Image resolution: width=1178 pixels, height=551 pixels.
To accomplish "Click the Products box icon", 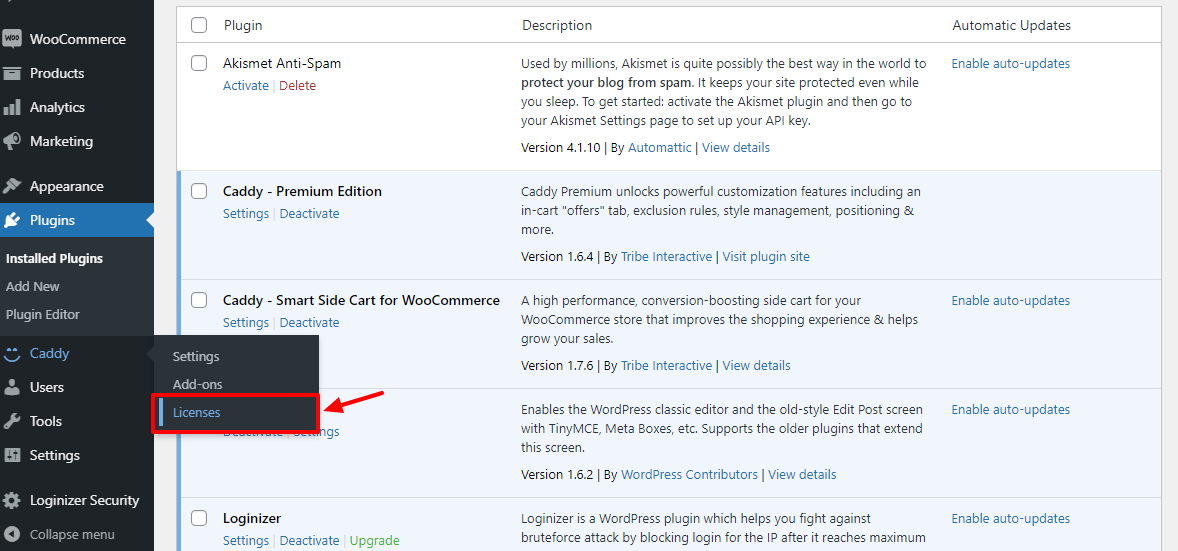I will [12, 73].
